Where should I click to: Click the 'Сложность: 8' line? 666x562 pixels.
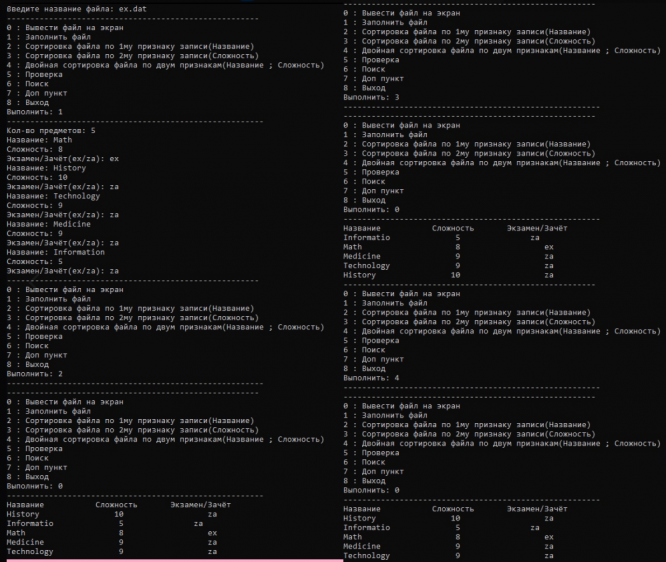pos(34,149)
